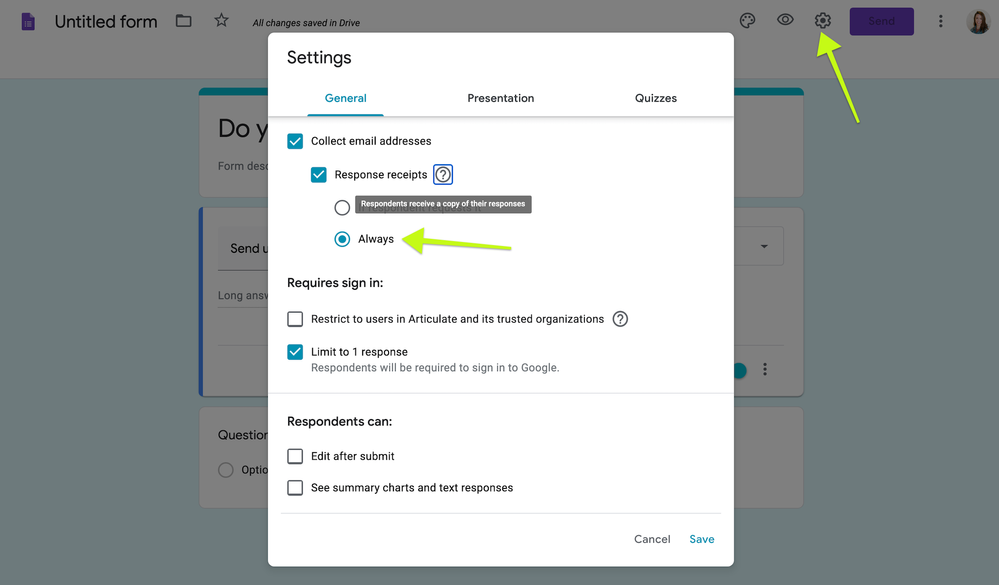Click the Response receipts help icon
The height and width of the screenshot is (585, 999).
pyautogui.click(x=443, y=175)
